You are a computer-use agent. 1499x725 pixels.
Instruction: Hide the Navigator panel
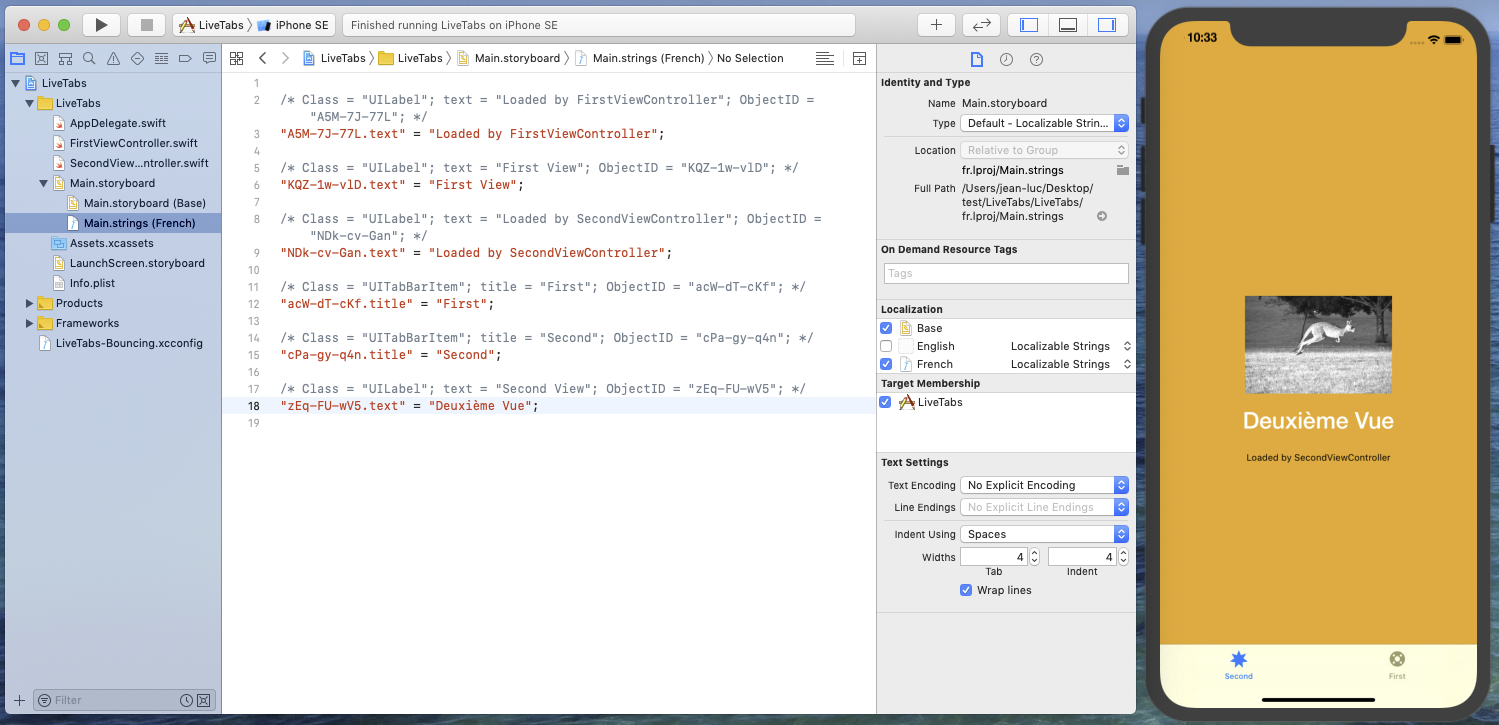click(1028, 25)
